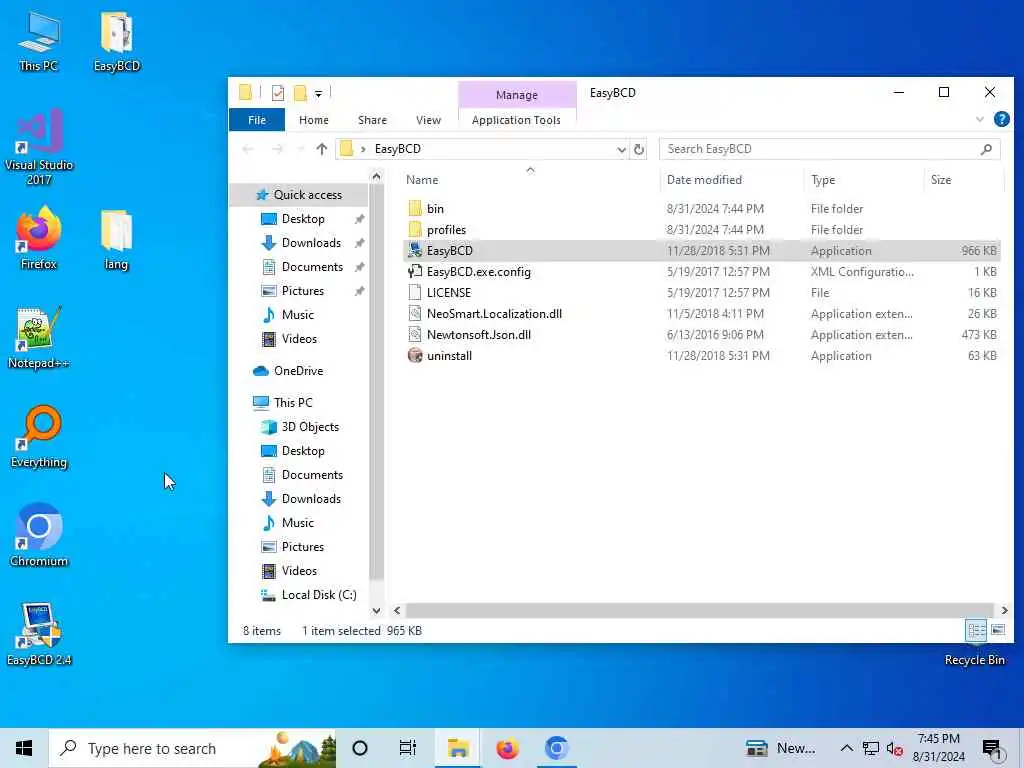Open Explorer Help question mark icon
Viewport: 1024px width, 768px height.
[1001, 120]
